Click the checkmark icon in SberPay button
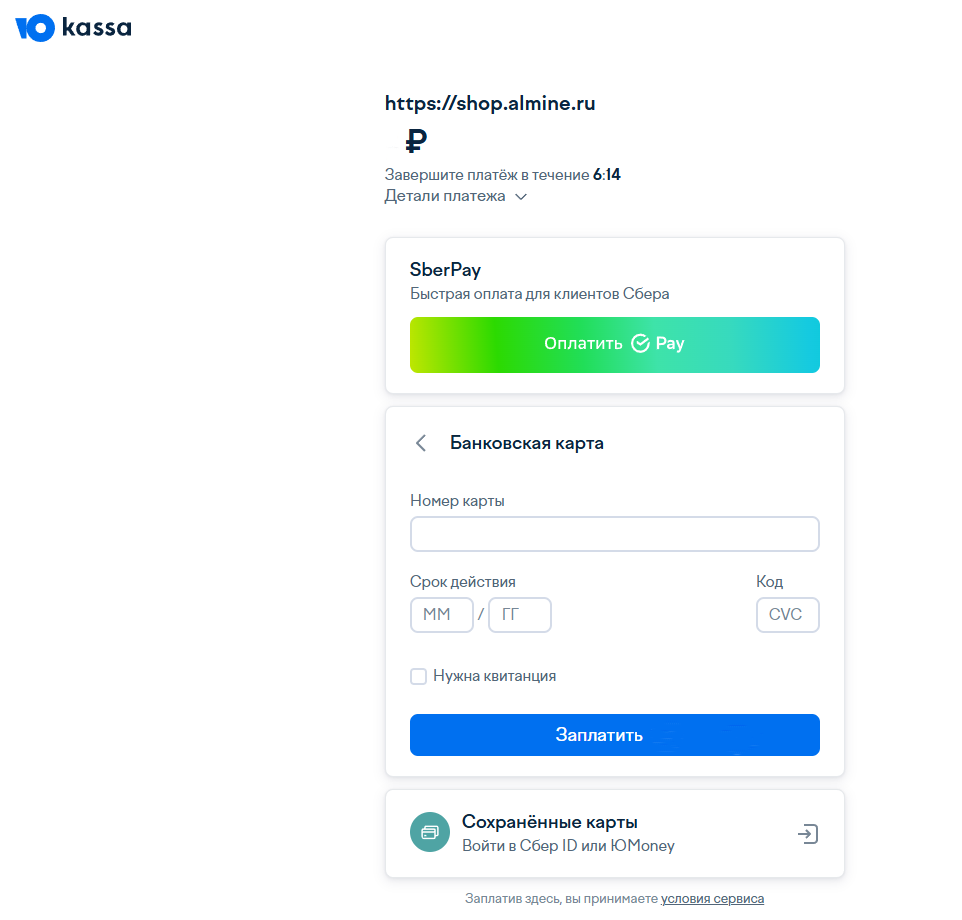 pos(641,344)
